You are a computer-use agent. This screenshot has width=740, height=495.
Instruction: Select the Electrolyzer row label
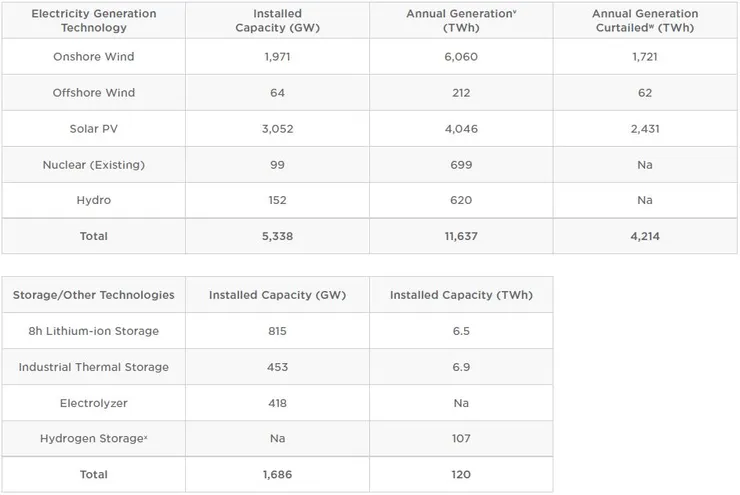tap(94, 403)
